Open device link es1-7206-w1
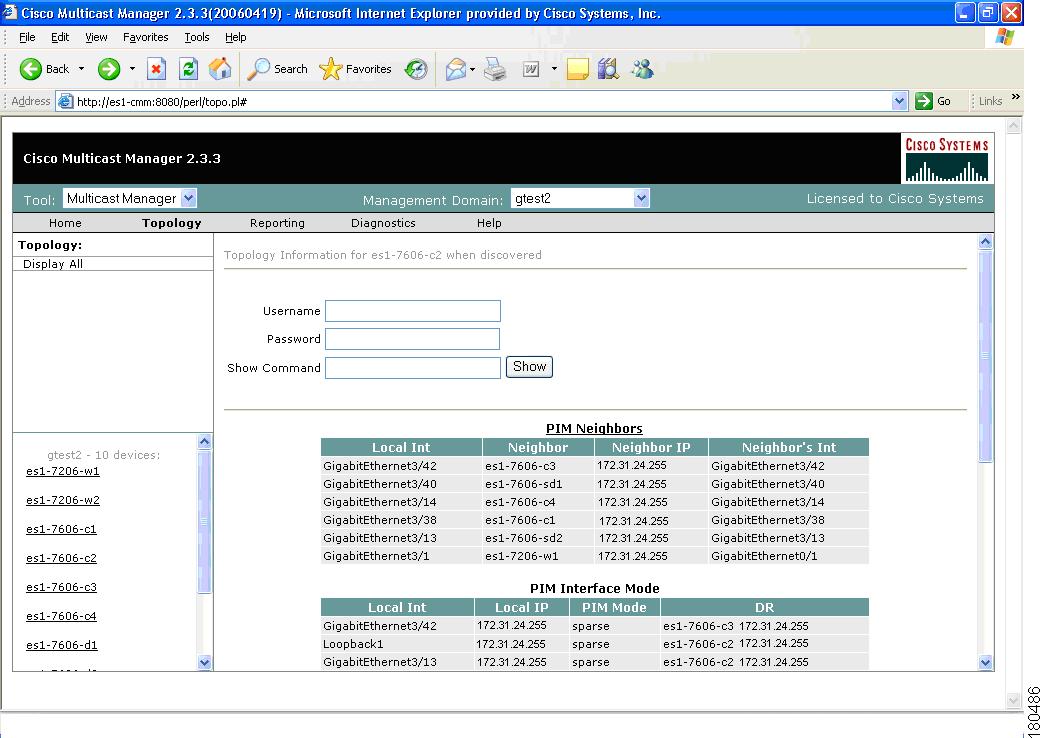1043x738 pixels. click(63, 471)
